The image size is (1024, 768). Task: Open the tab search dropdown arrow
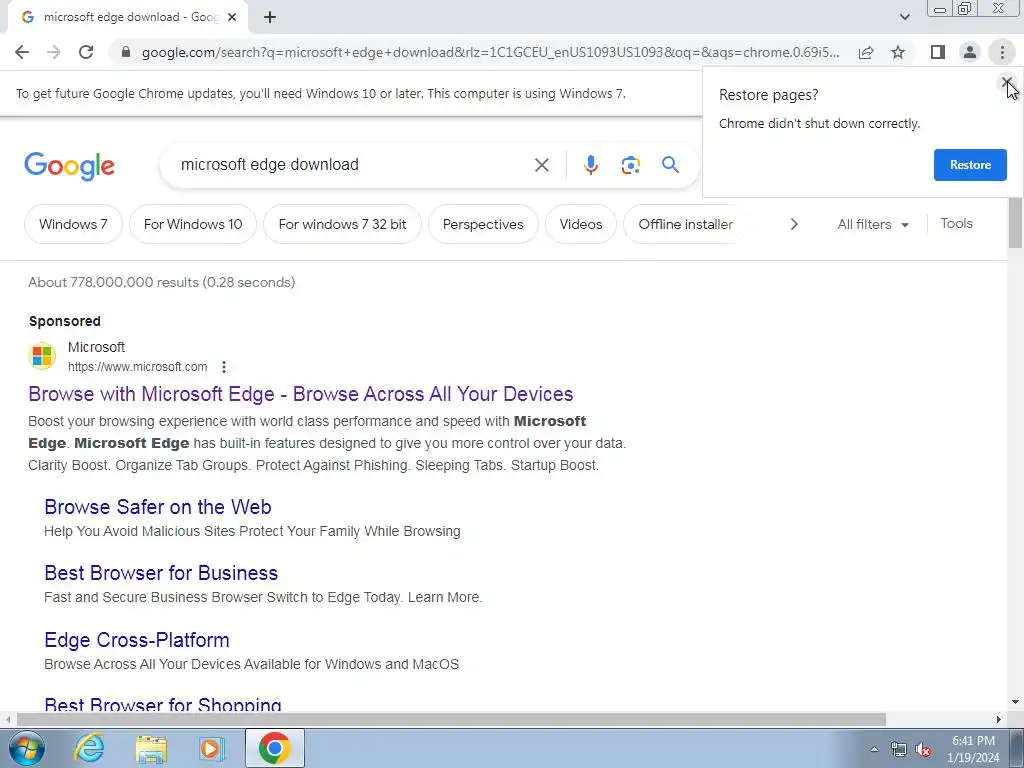coord(904,17)
